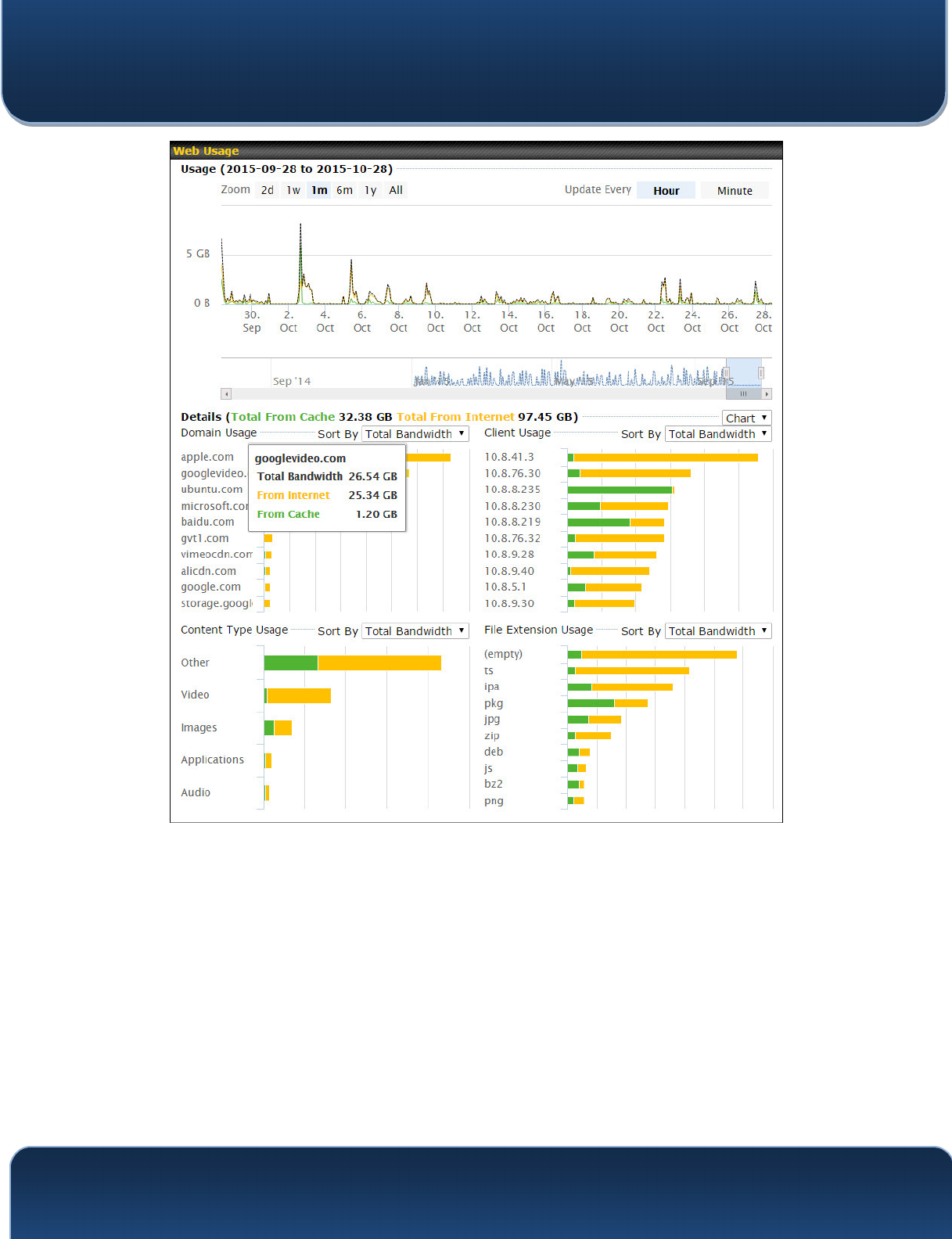Viewport: 952px width, 1239px height.
Task: Set update interval to Minute
Action: (734, 191)
